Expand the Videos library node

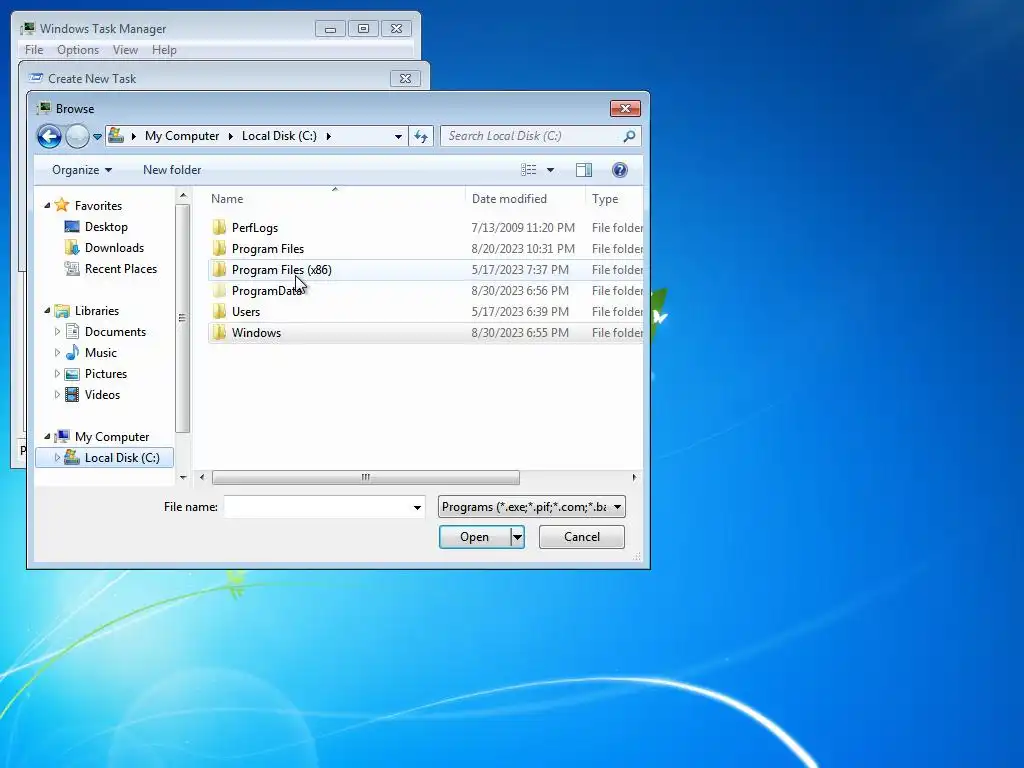[x=57, y=394]
